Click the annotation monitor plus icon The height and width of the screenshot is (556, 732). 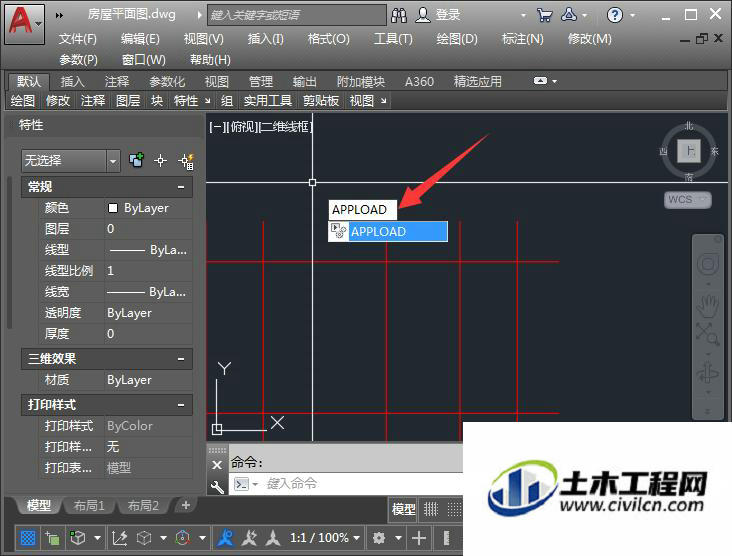419,538
